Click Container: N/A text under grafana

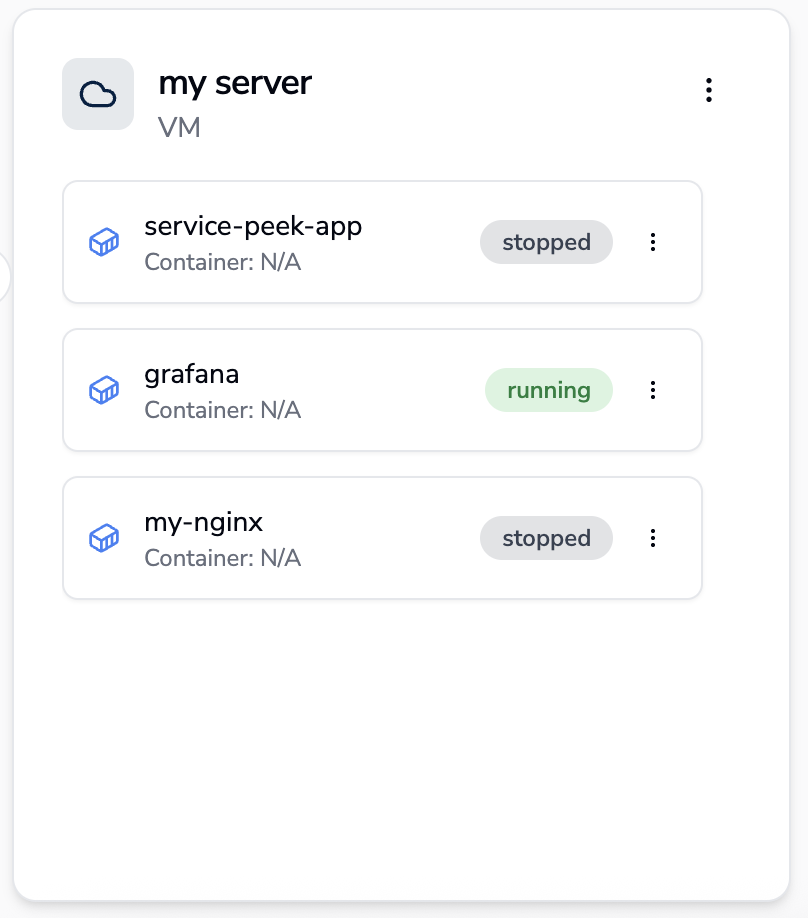[x=222, y=410]
